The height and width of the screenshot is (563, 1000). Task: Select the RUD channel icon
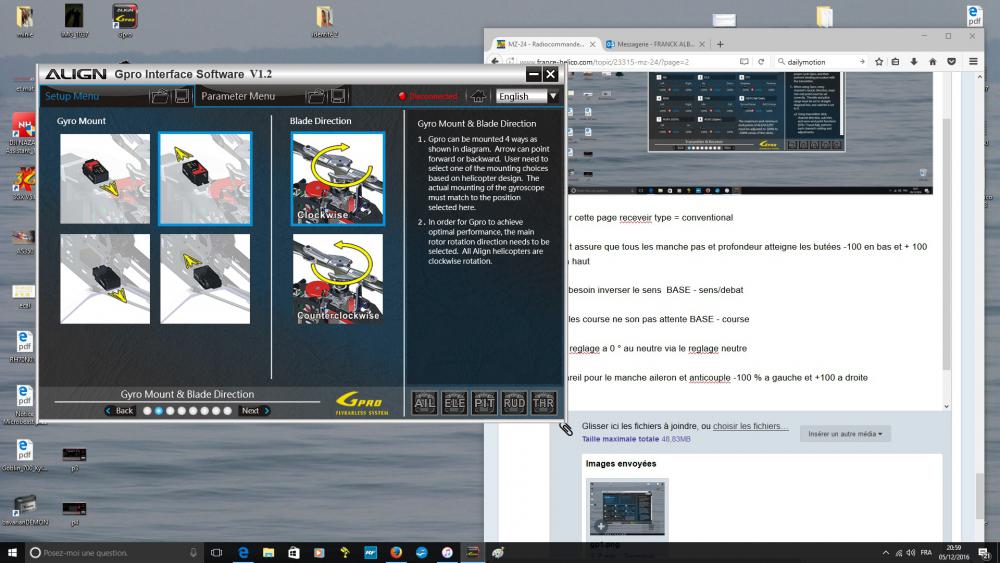513,403
